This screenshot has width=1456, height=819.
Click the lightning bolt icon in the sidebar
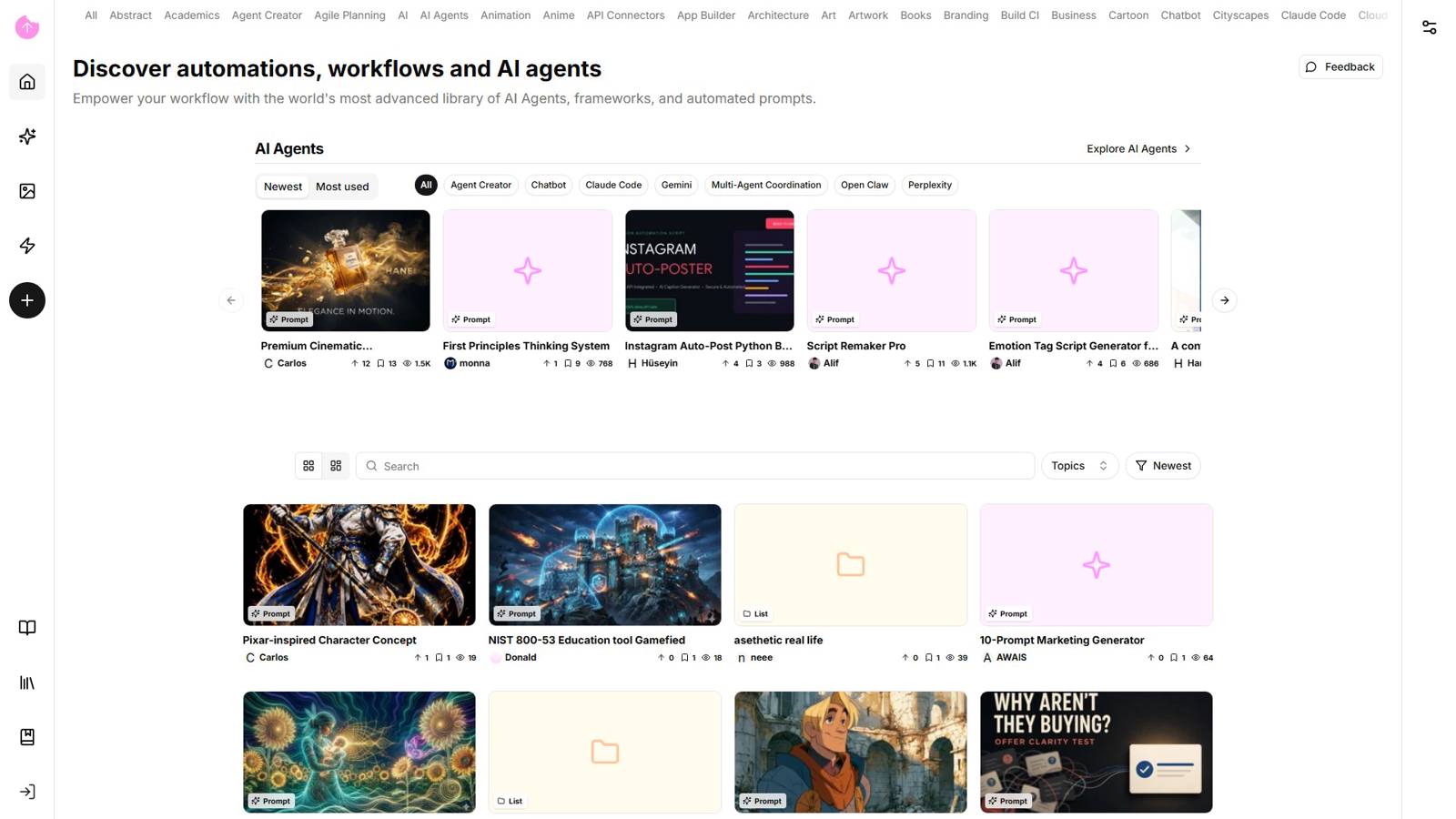pos(27,246)
